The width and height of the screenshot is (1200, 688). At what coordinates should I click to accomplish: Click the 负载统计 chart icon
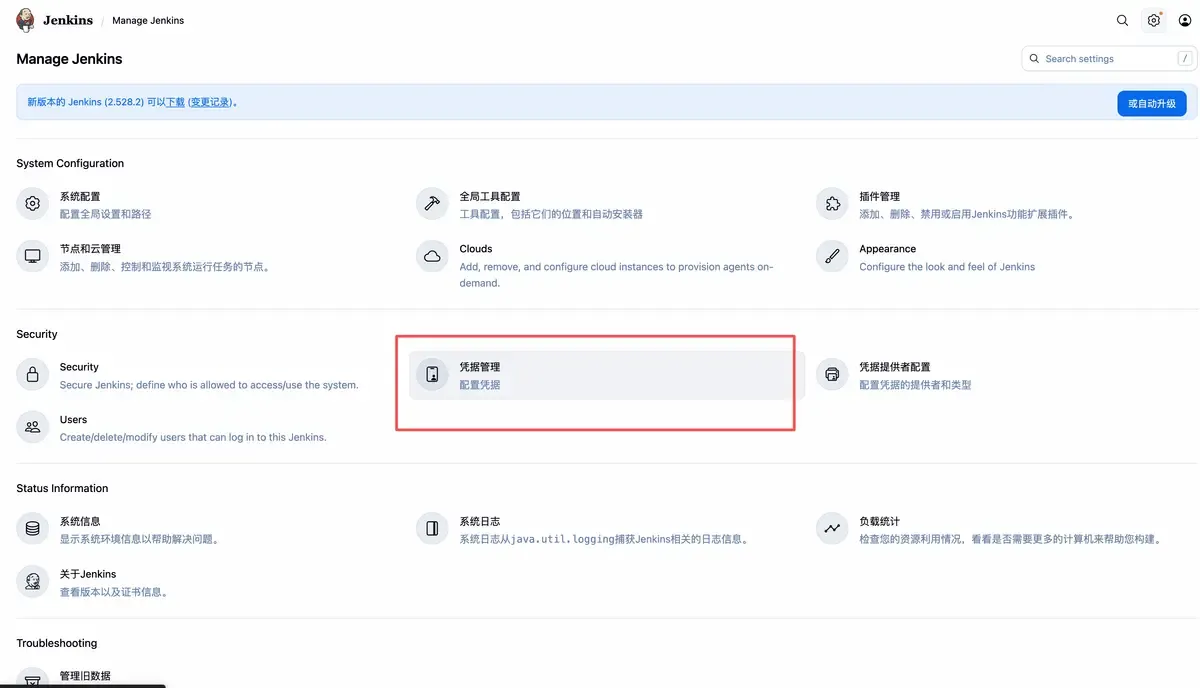832,529
